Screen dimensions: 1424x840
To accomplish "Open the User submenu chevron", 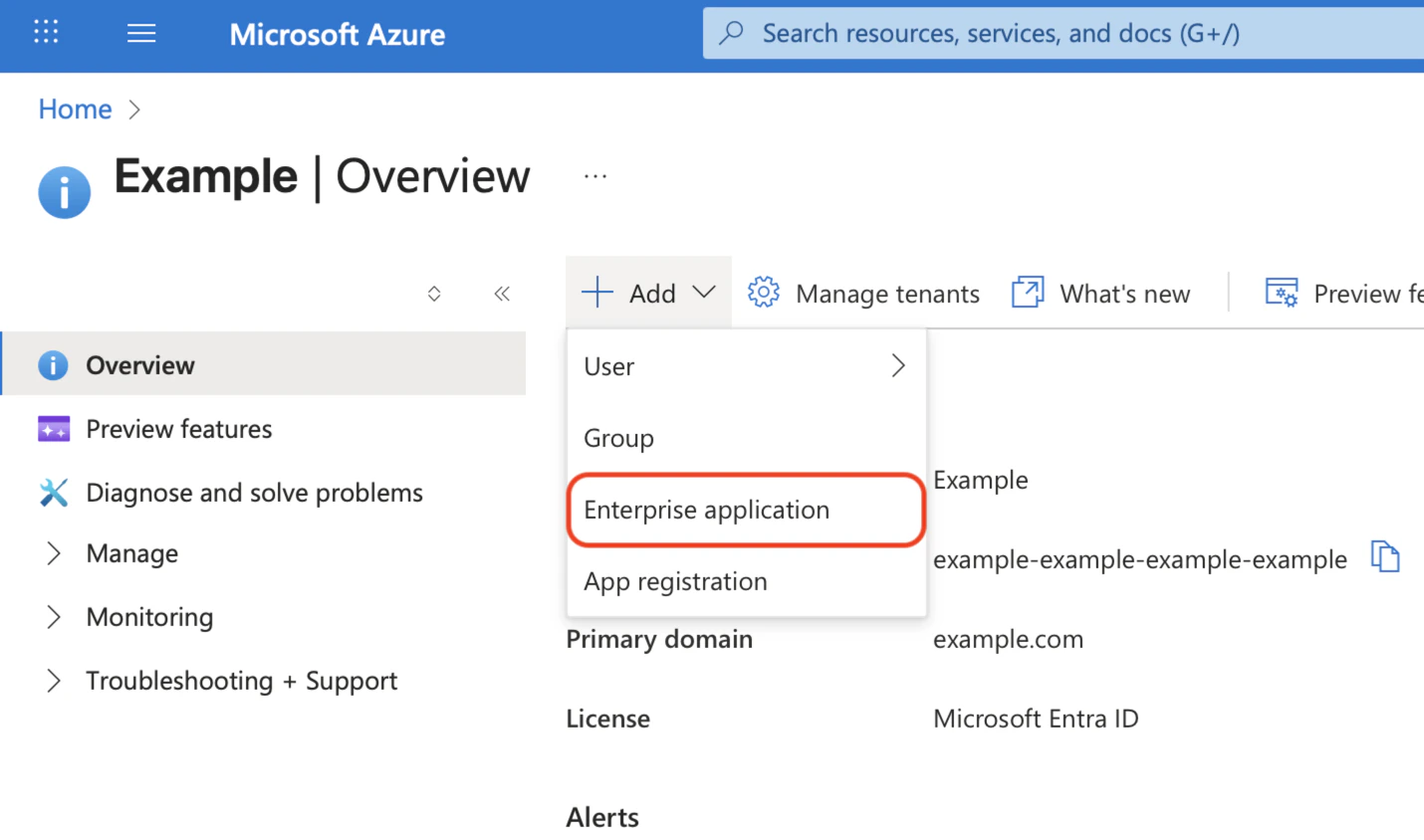I will click(897, 365).
